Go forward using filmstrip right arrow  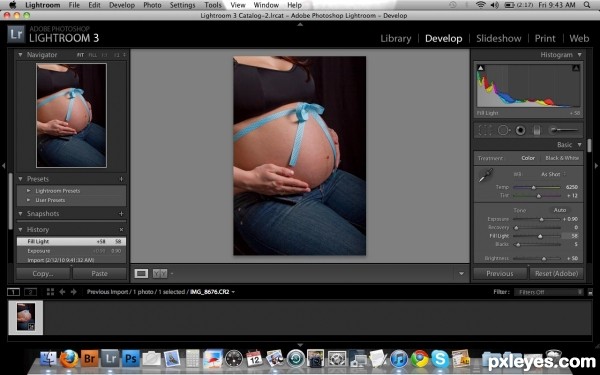(x=73, y=292)
